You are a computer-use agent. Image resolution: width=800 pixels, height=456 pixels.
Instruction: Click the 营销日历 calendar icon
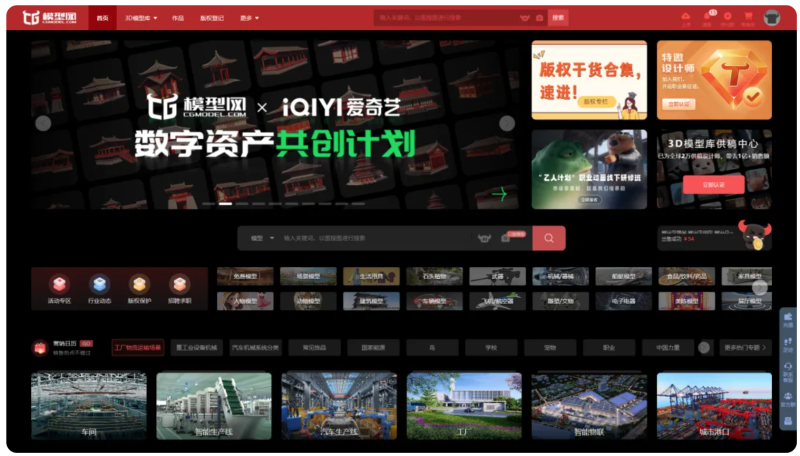(x=40, y=348)
